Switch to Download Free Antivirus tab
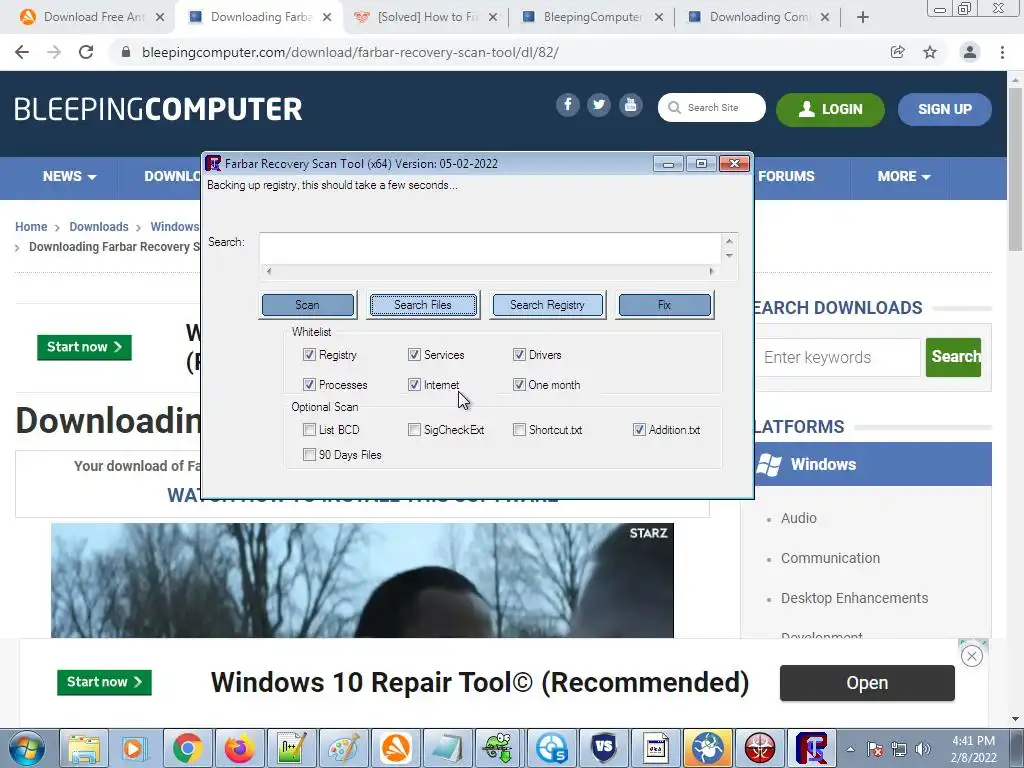The image size is (1024, 768). click(x=91, y=17)
